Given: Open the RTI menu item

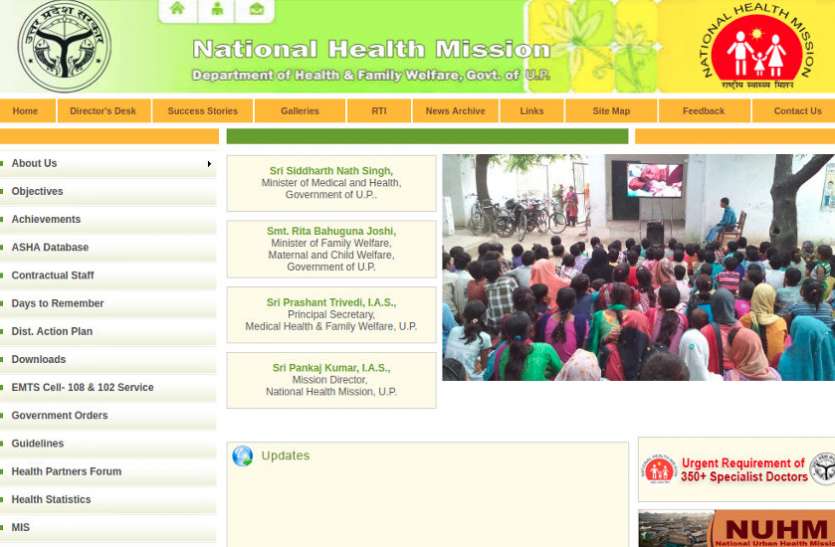Looking at the screenshot, I should click(x=379, y=111).
